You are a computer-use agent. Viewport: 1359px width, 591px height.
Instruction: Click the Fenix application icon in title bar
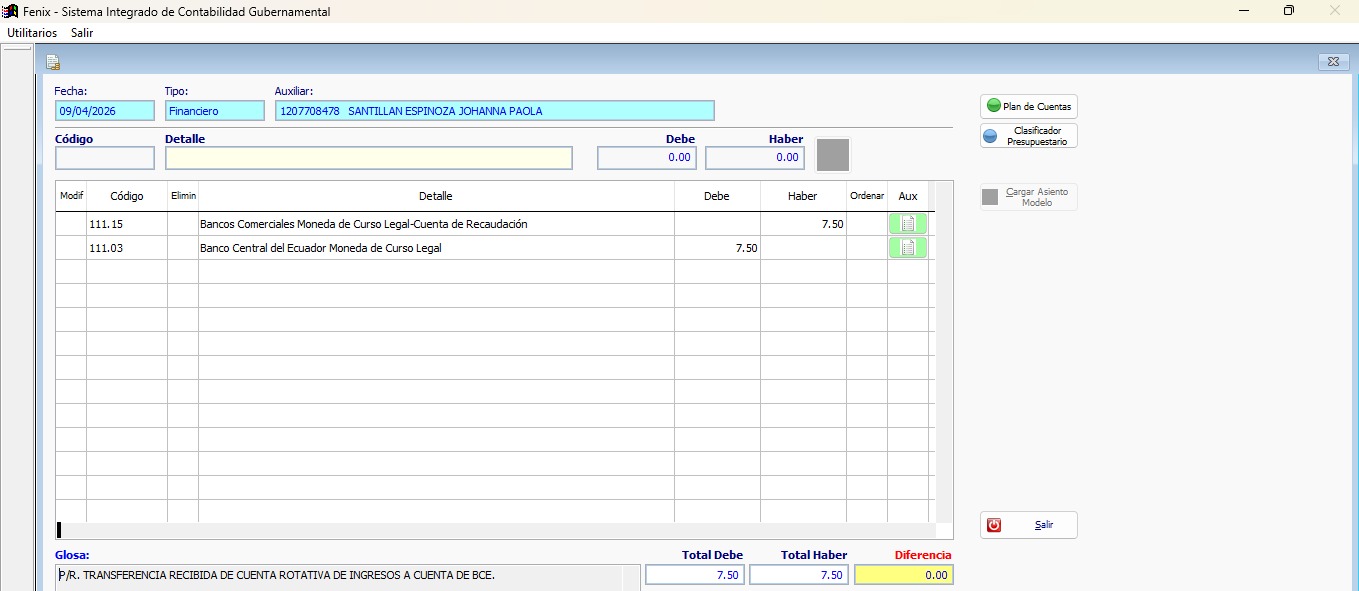tap(10, 11)
